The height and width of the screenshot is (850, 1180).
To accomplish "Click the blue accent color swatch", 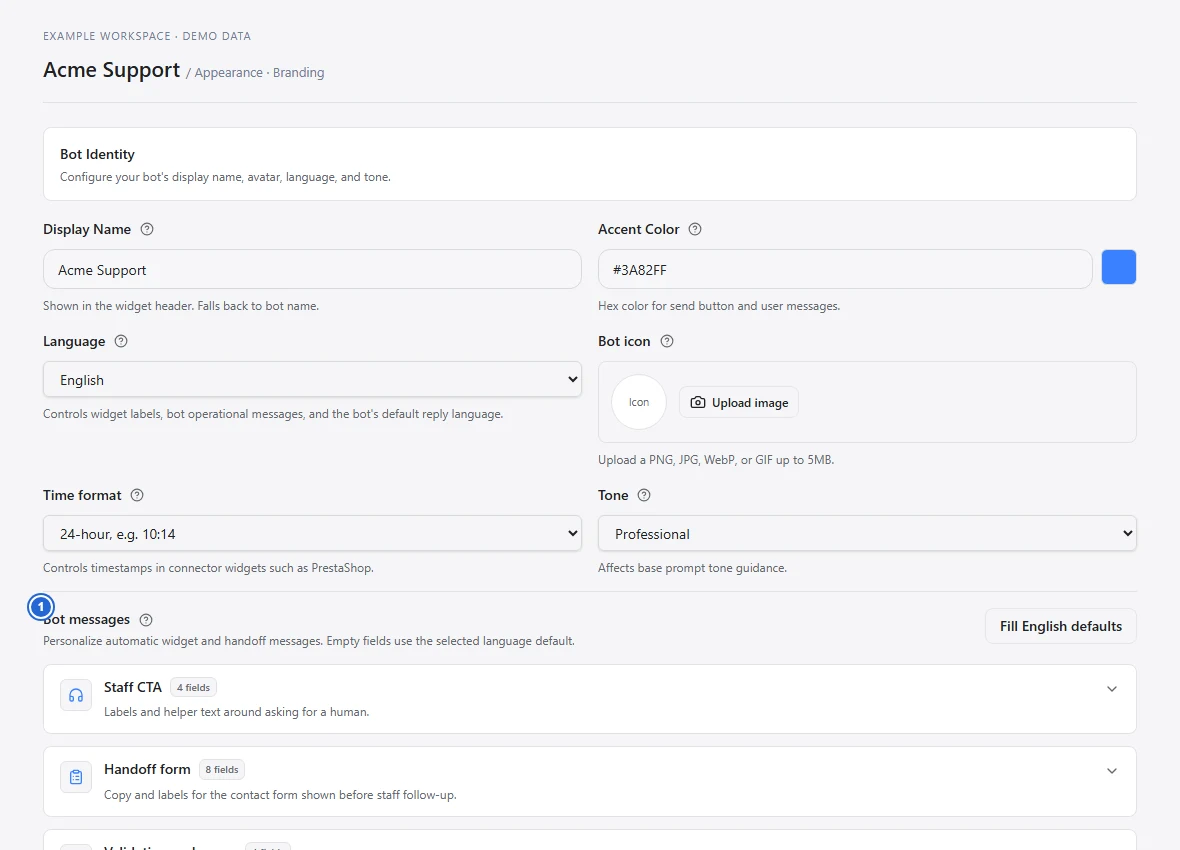I will 1119,267.
